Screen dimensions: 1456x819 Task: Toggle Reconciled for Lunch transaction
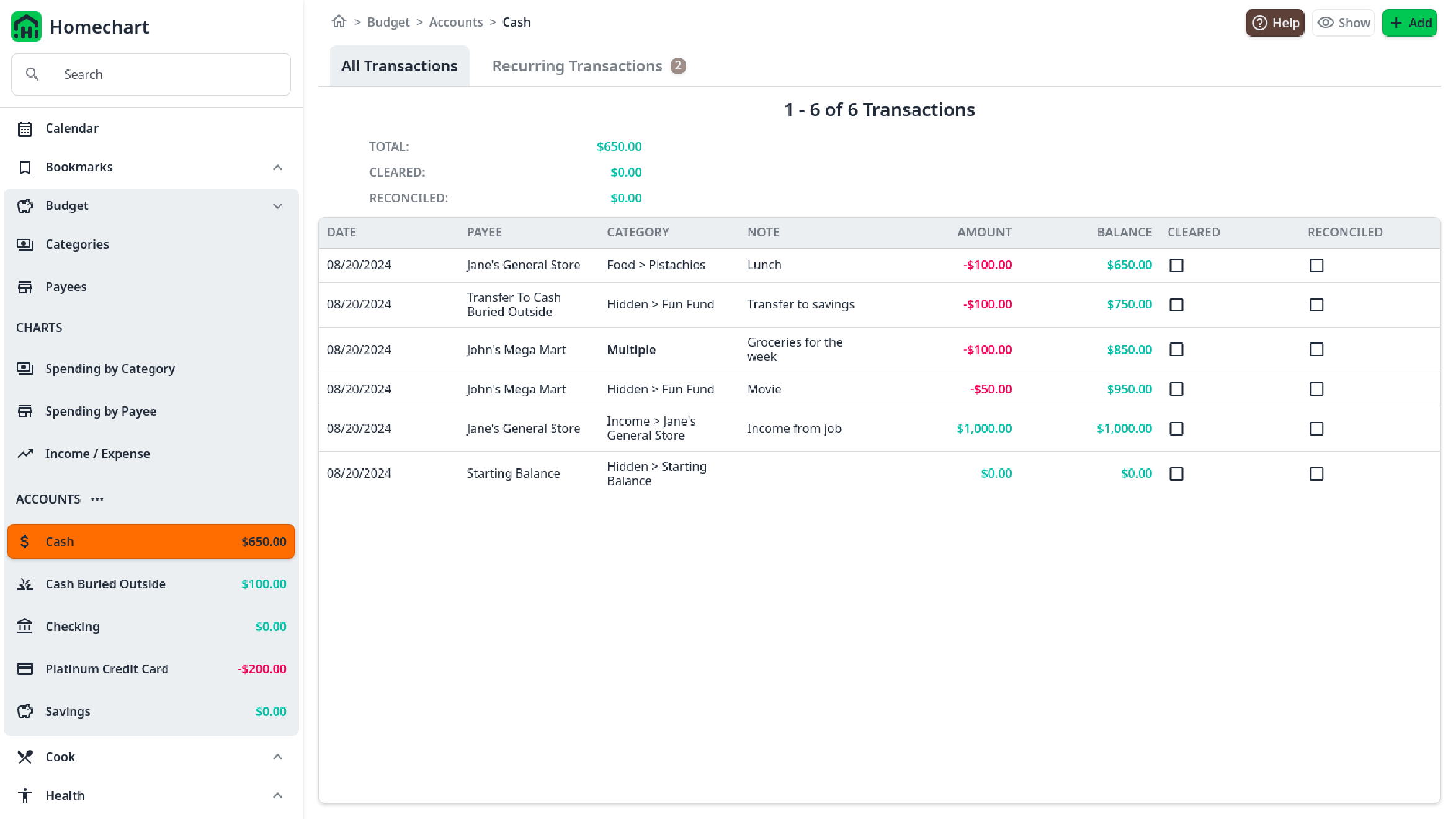(x=1316, y=266)
